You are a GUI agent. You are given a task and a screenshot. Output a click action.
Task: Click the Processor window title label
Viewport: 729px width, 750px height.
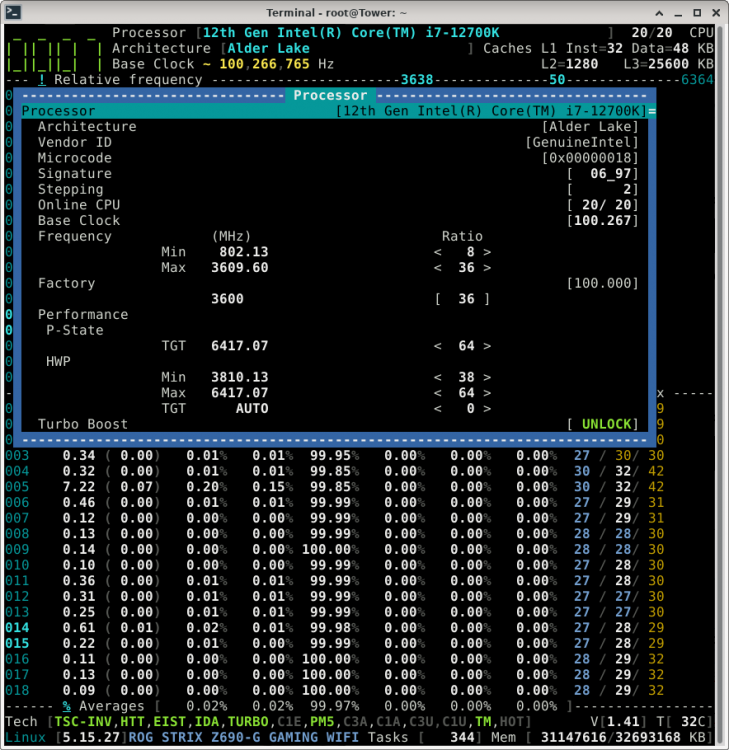330,95
